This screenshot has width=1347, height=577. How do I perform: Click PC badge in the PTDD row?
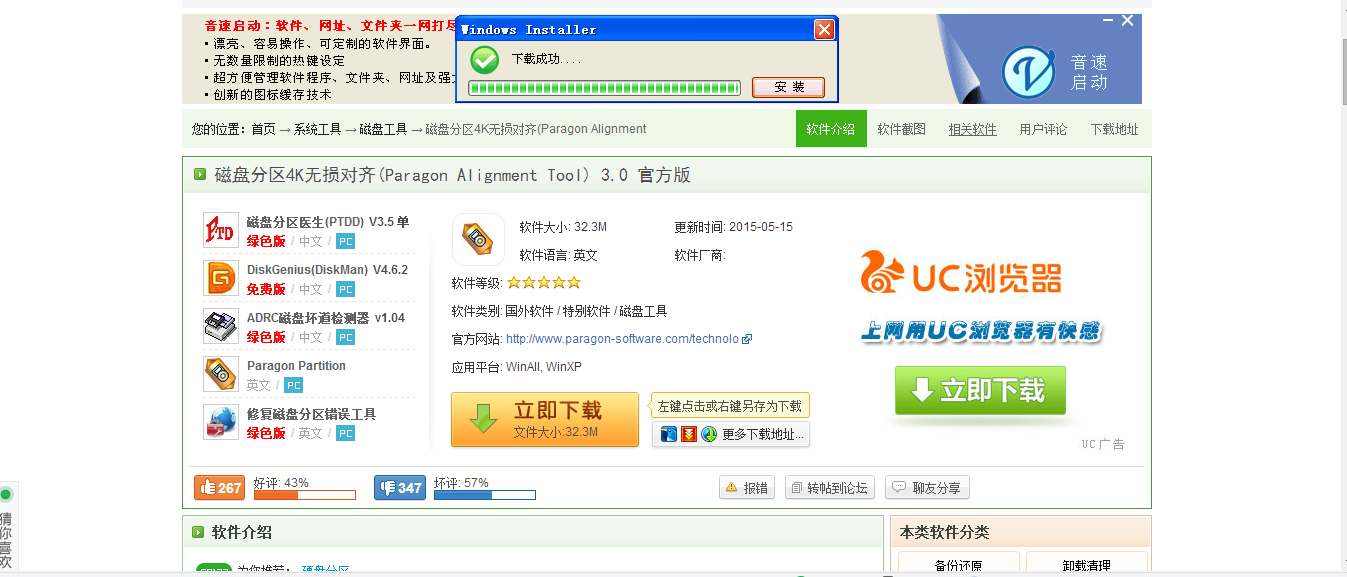coord(345,241)
